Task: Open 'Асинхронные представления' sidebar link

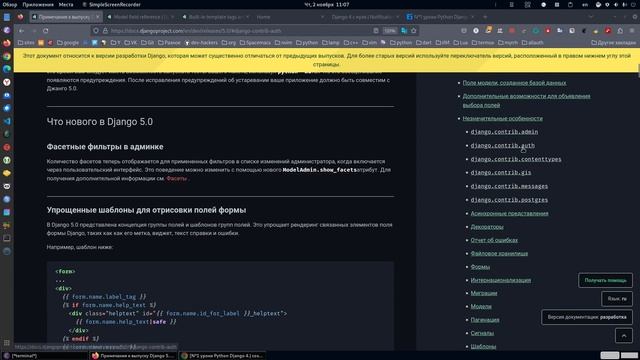Action: 509,213
